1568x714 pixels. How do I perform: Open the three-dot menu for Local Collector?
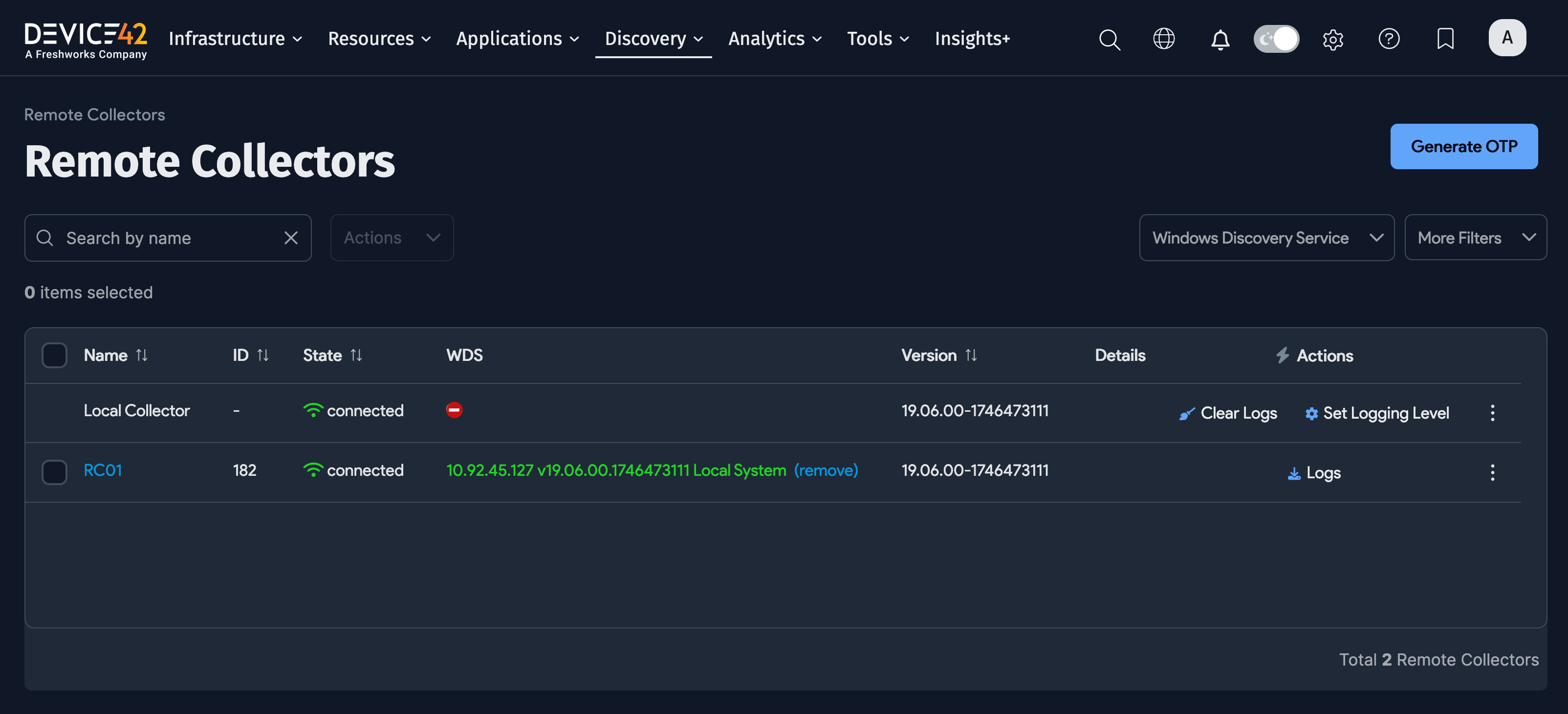[1493, 412]
